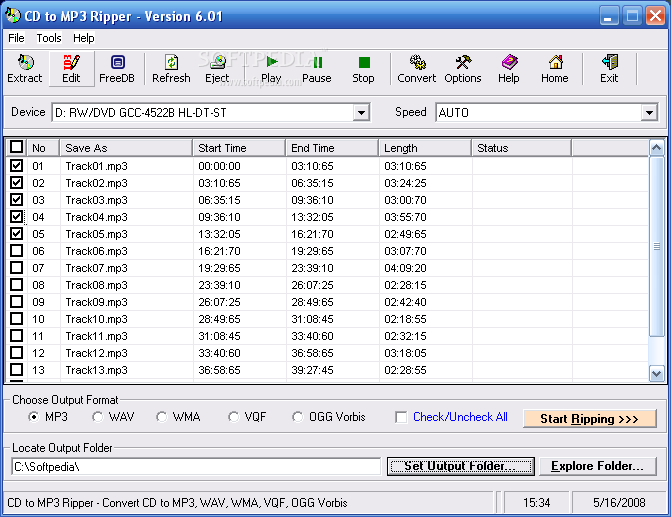Click the No column header
This screenshot has height=517, width=671.
pos(43,148)
